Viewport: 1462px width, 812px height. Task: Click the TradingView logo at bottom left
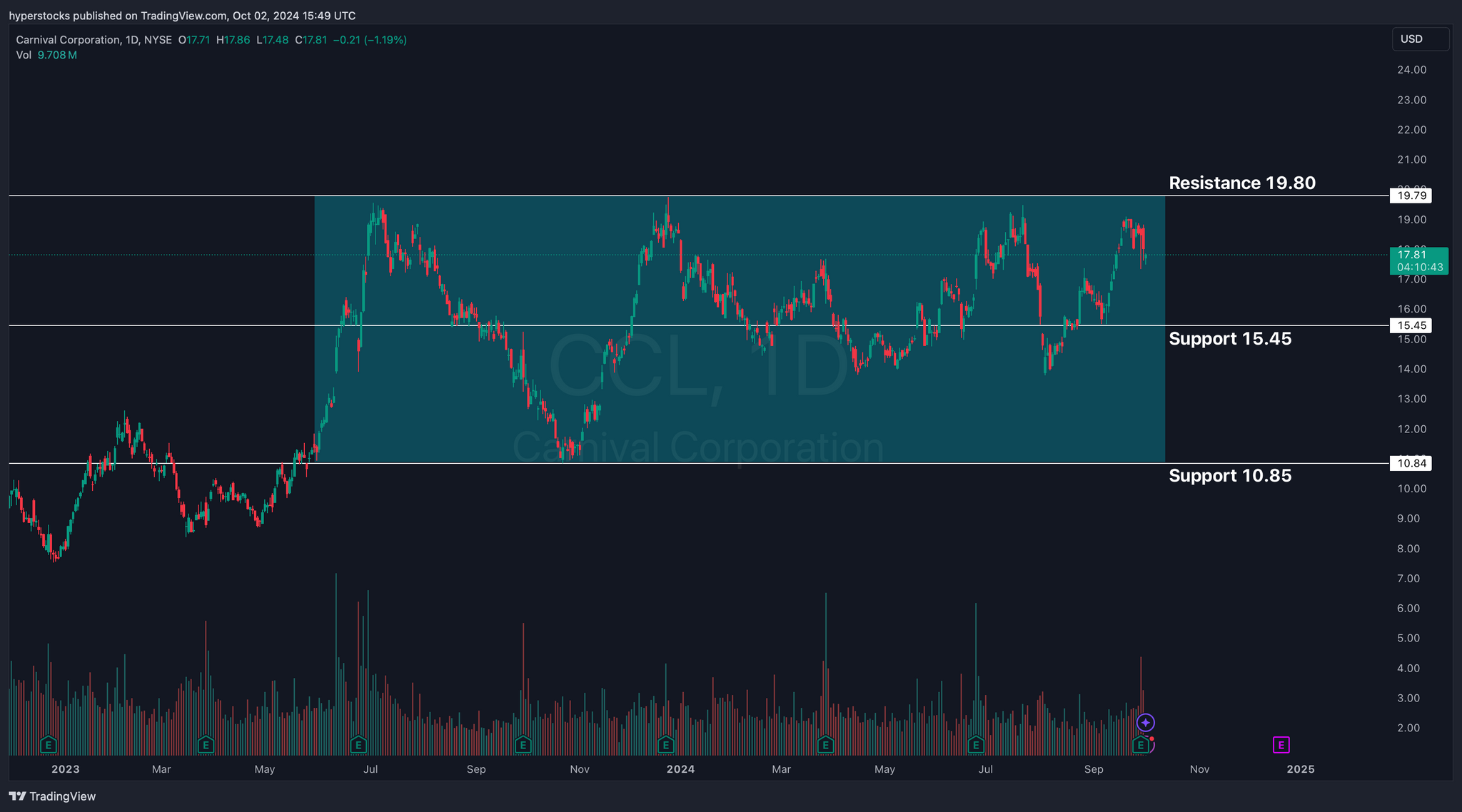(52, 796)
